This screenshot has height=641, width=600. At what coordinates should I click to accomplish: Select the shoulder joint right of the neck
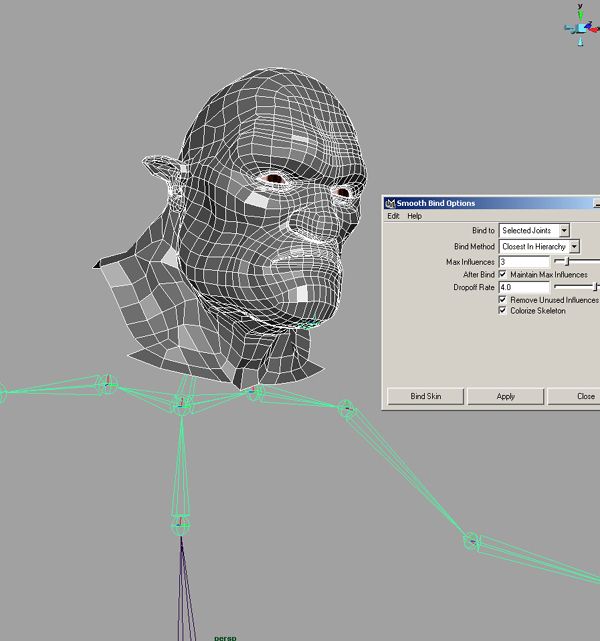[x=346, y=408]
